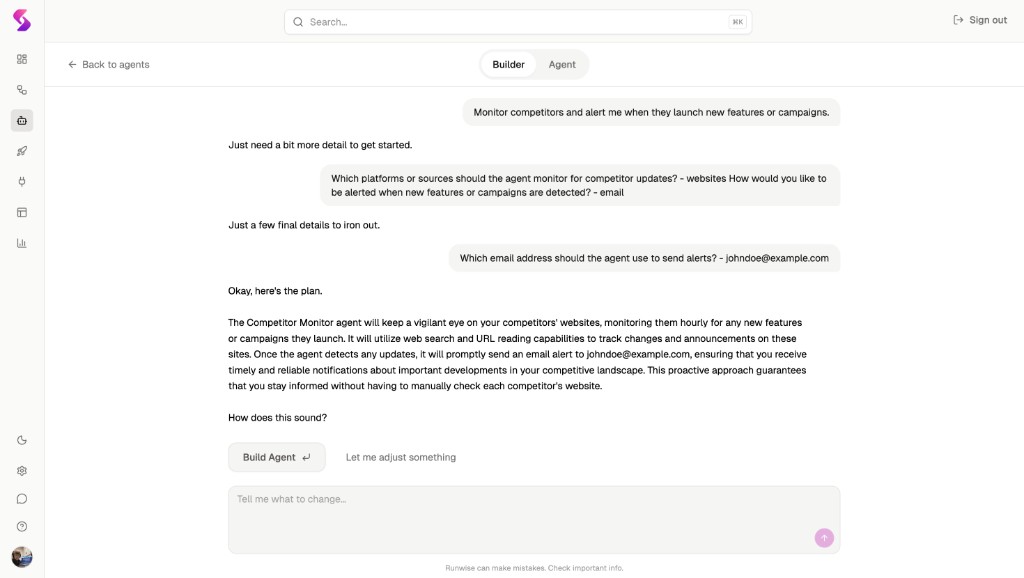Click the user profile avatar

click(22, 557)
